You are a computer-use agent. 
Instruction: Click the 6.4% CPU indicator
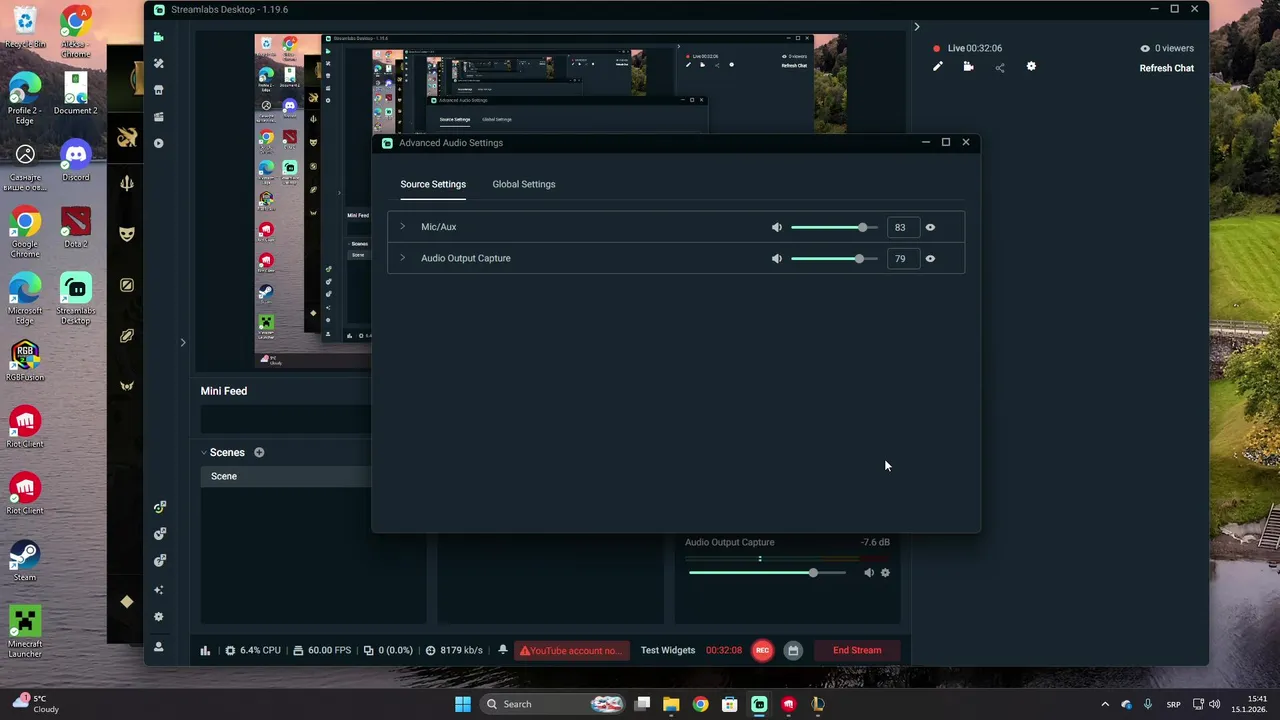(253, 650)
